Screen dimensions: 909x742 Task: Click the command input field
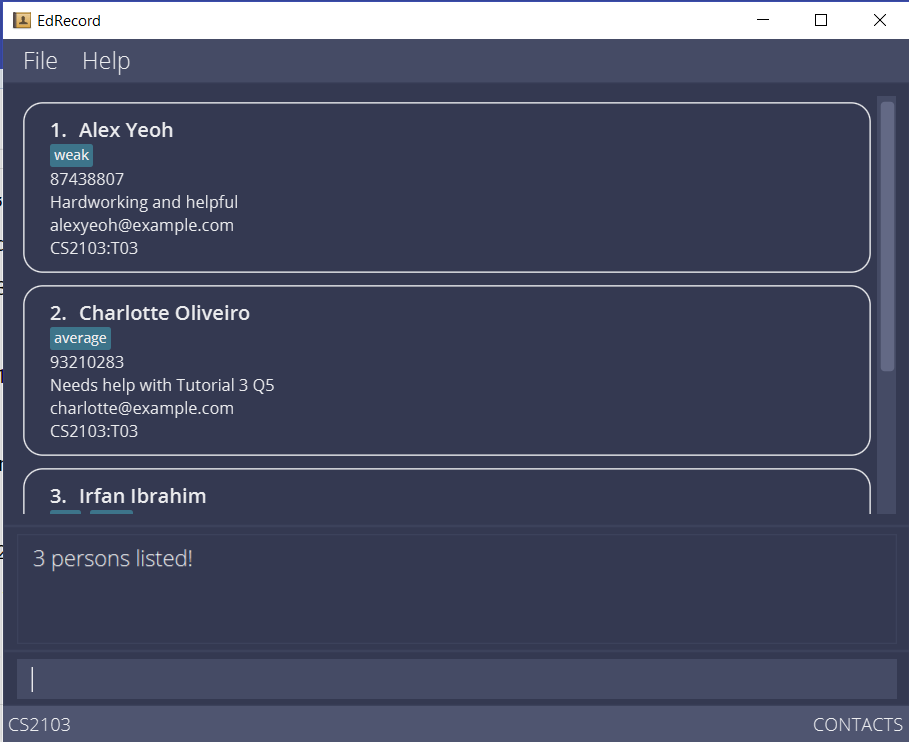click(457, 679)
